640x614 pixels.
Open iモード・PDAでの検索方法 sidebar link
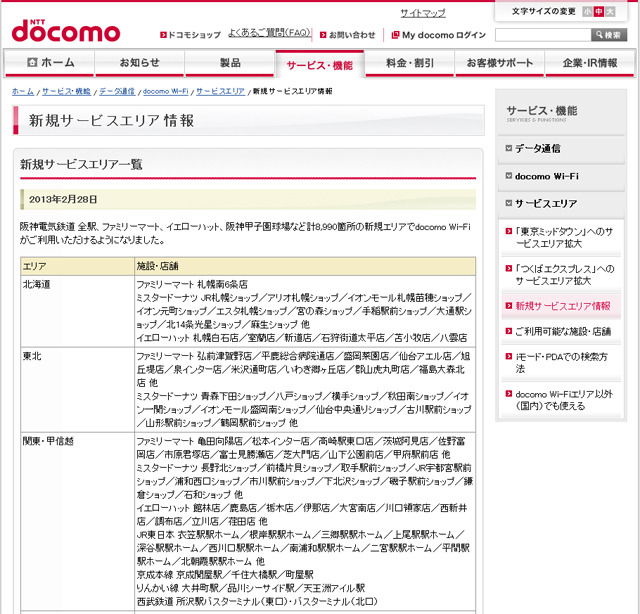[561, 363]
